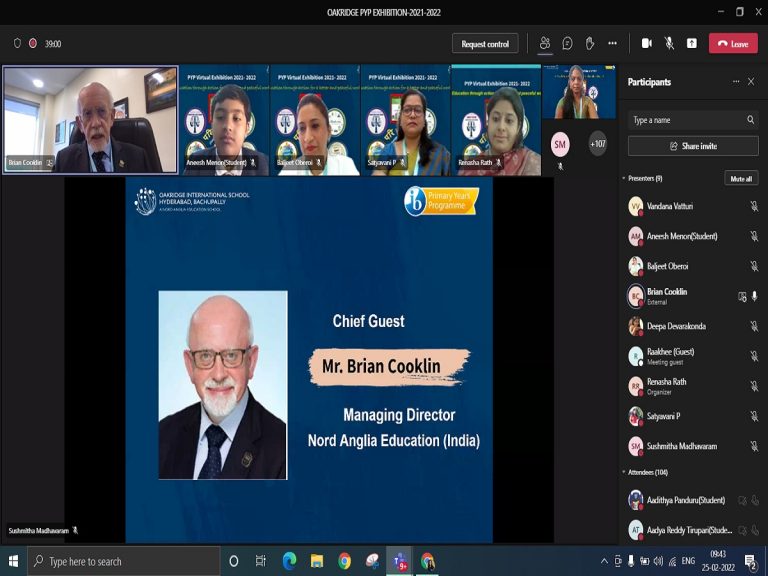Screen dimensions: 768x576
Task: Click the red recording indicator
Action: [33, 44]
